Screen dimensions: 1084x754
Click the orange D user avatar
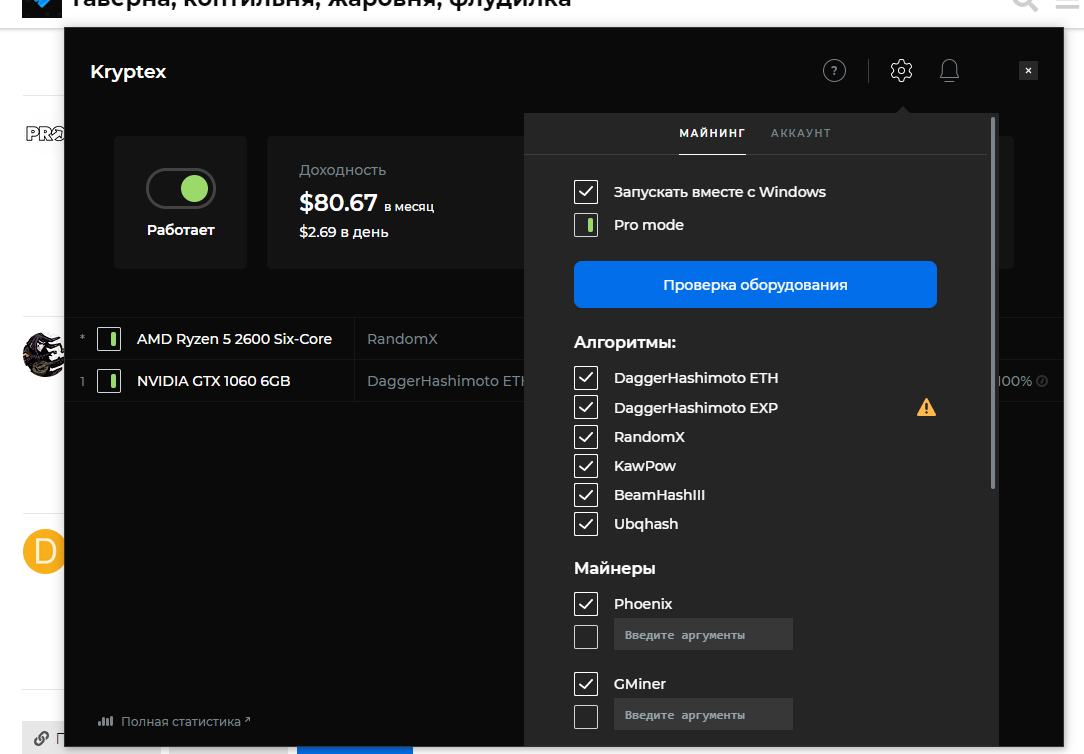44,552
